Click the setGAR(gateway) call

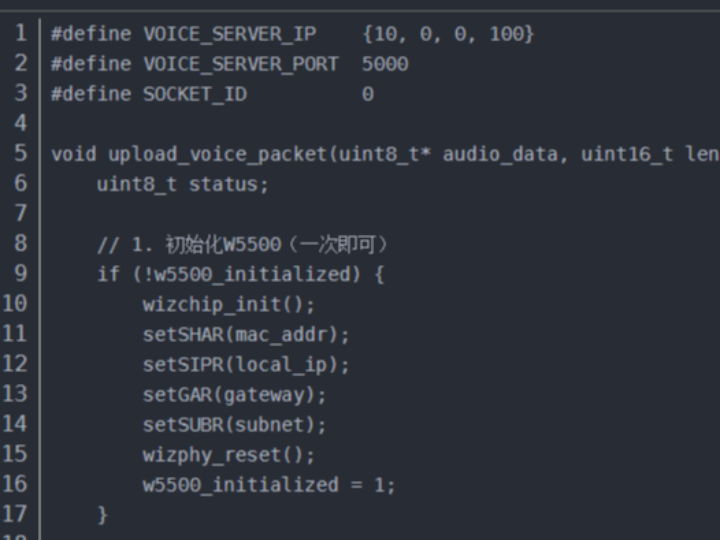click(x=234, y=394)
